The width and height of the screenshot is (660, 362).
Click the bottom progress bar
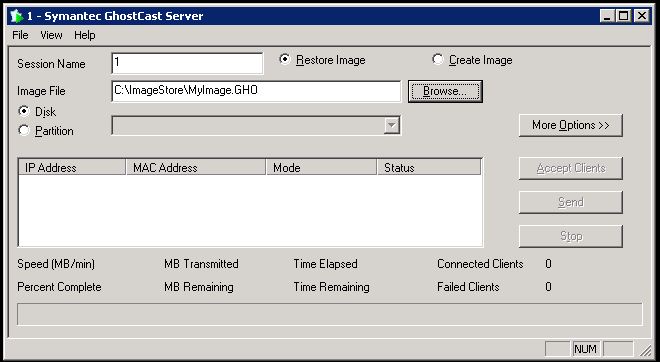pyautogui.click(x=330, y=314)
